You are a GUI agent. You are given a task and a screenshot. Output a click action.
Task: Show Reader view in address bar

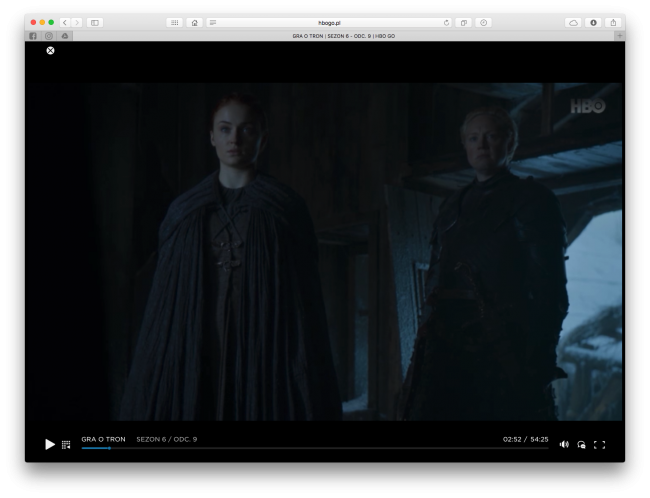pyautogui.click(x=213, y=22)
